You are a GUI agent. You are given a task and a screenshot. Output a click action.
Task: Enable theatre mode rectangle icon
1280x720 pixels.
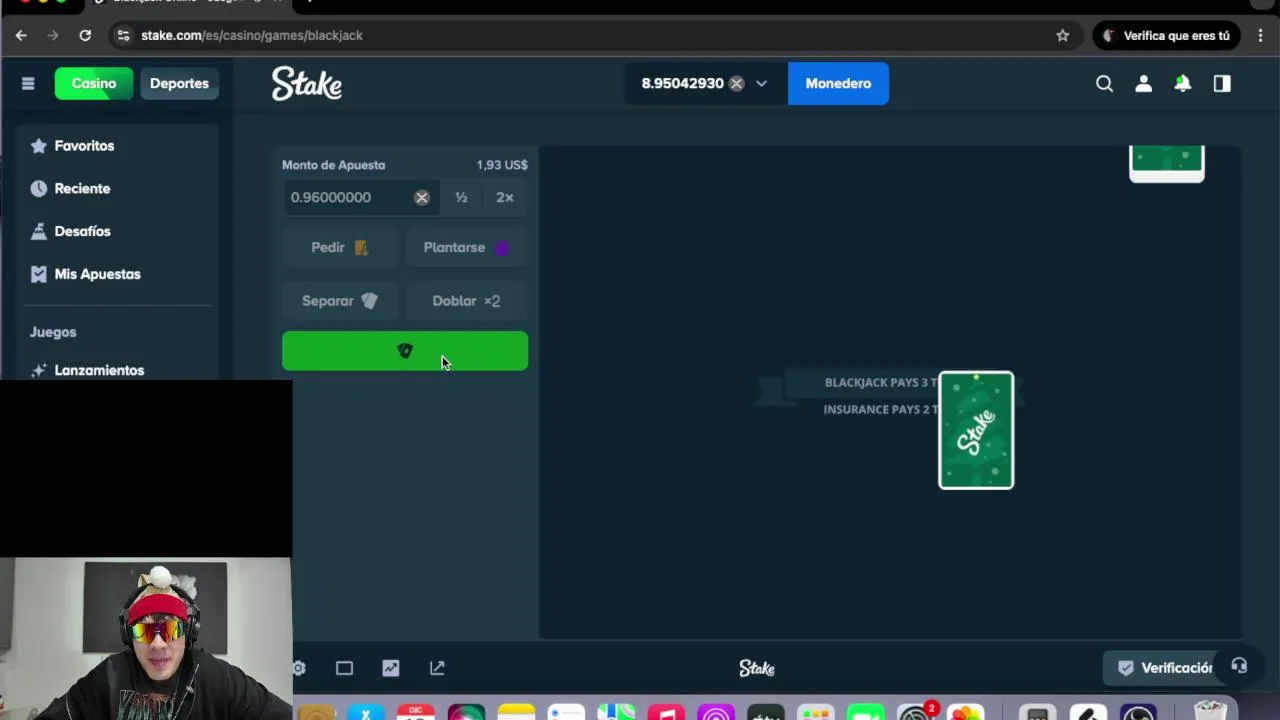pyautogui.click(x=344, y=668)
